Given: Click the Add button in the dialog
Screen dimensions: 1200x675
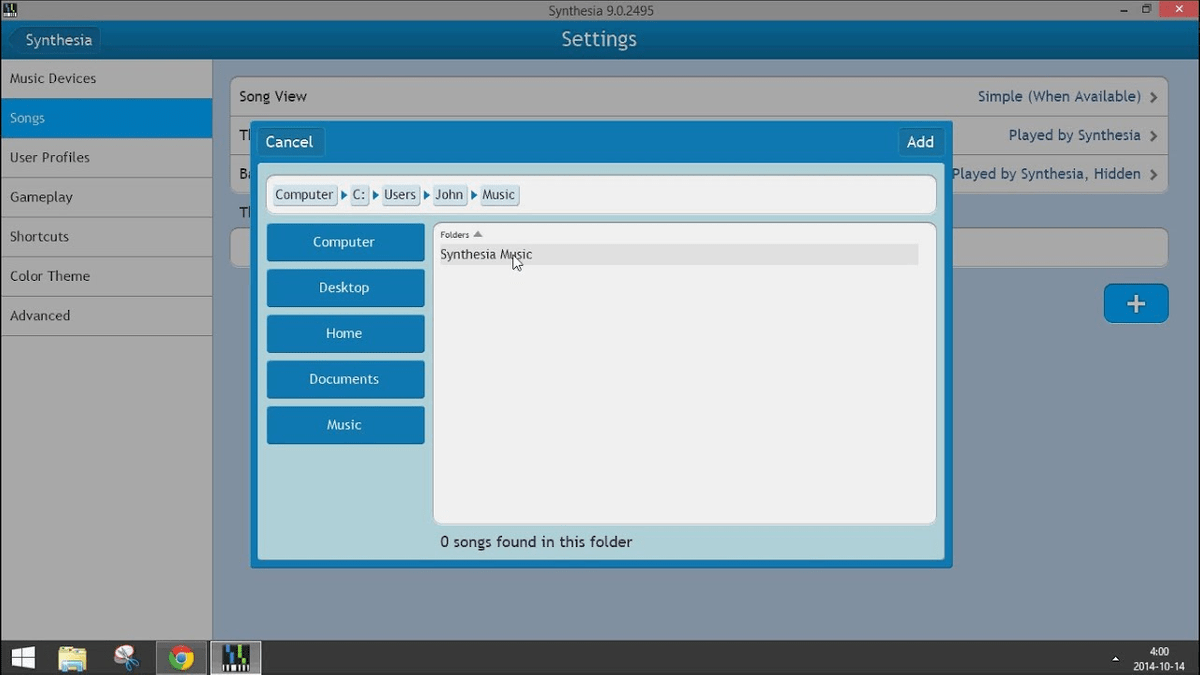Looking at the screenshot, I should click(920, 142).
